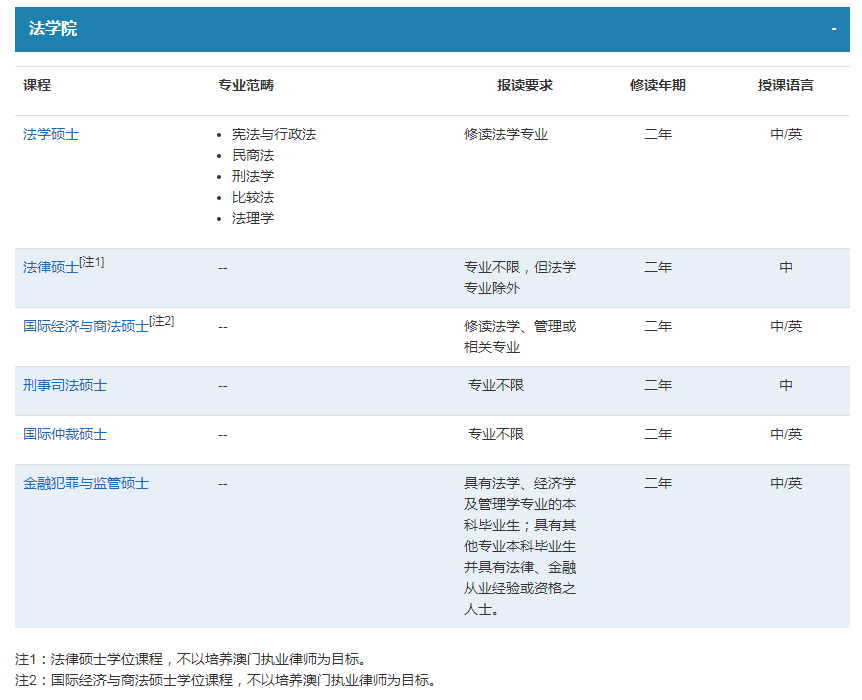Go to the 刑事司法硕士 course page
The image size is (862, 700).
coord(65,385)
